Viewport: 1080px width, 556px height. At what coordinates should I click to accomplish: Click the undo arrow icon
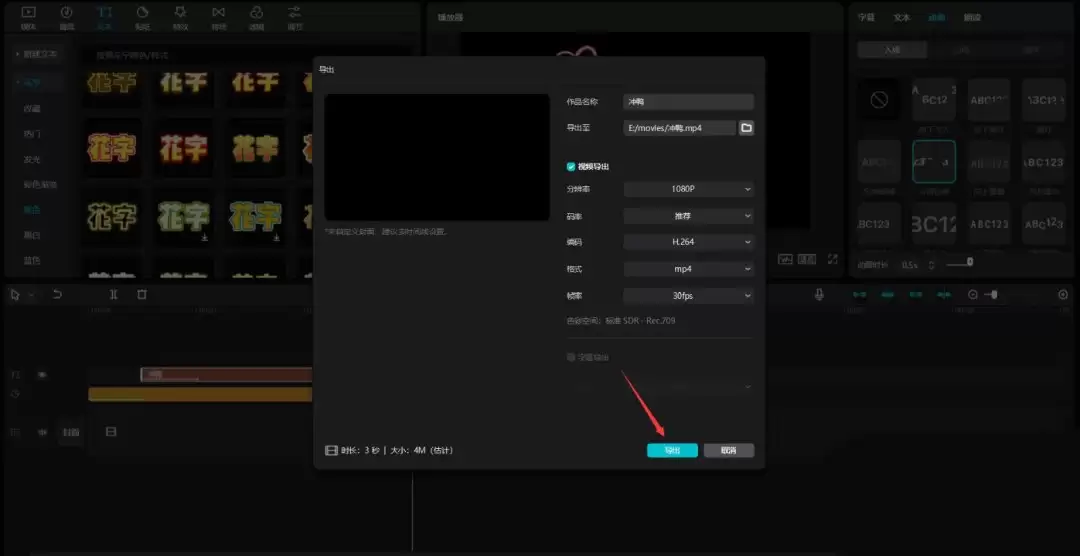(x=57, y=294)
